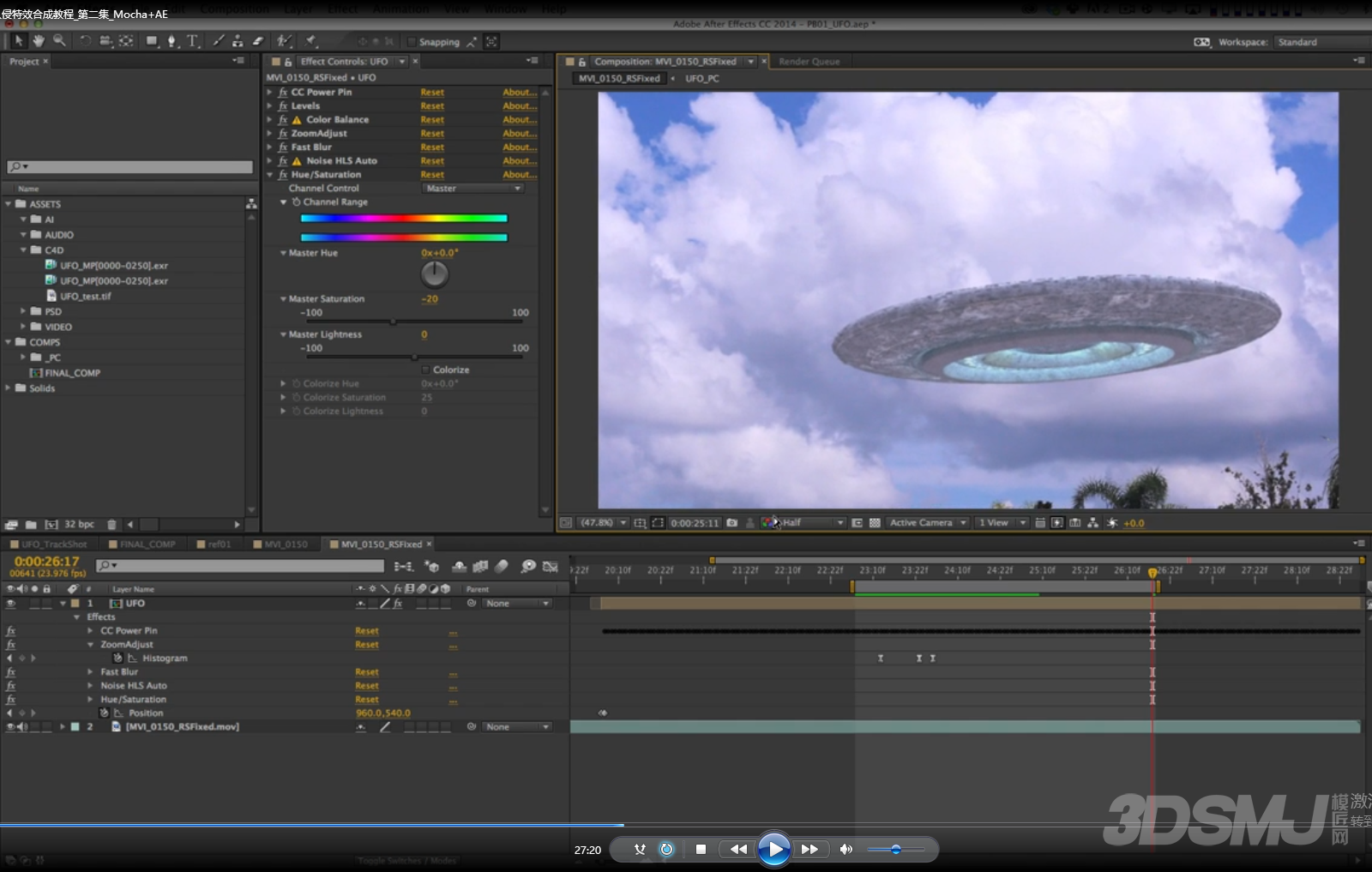Open the magnification 47.8% dropdown
This screenshot has width=1372, height=872.
click(x=604, y=523)
